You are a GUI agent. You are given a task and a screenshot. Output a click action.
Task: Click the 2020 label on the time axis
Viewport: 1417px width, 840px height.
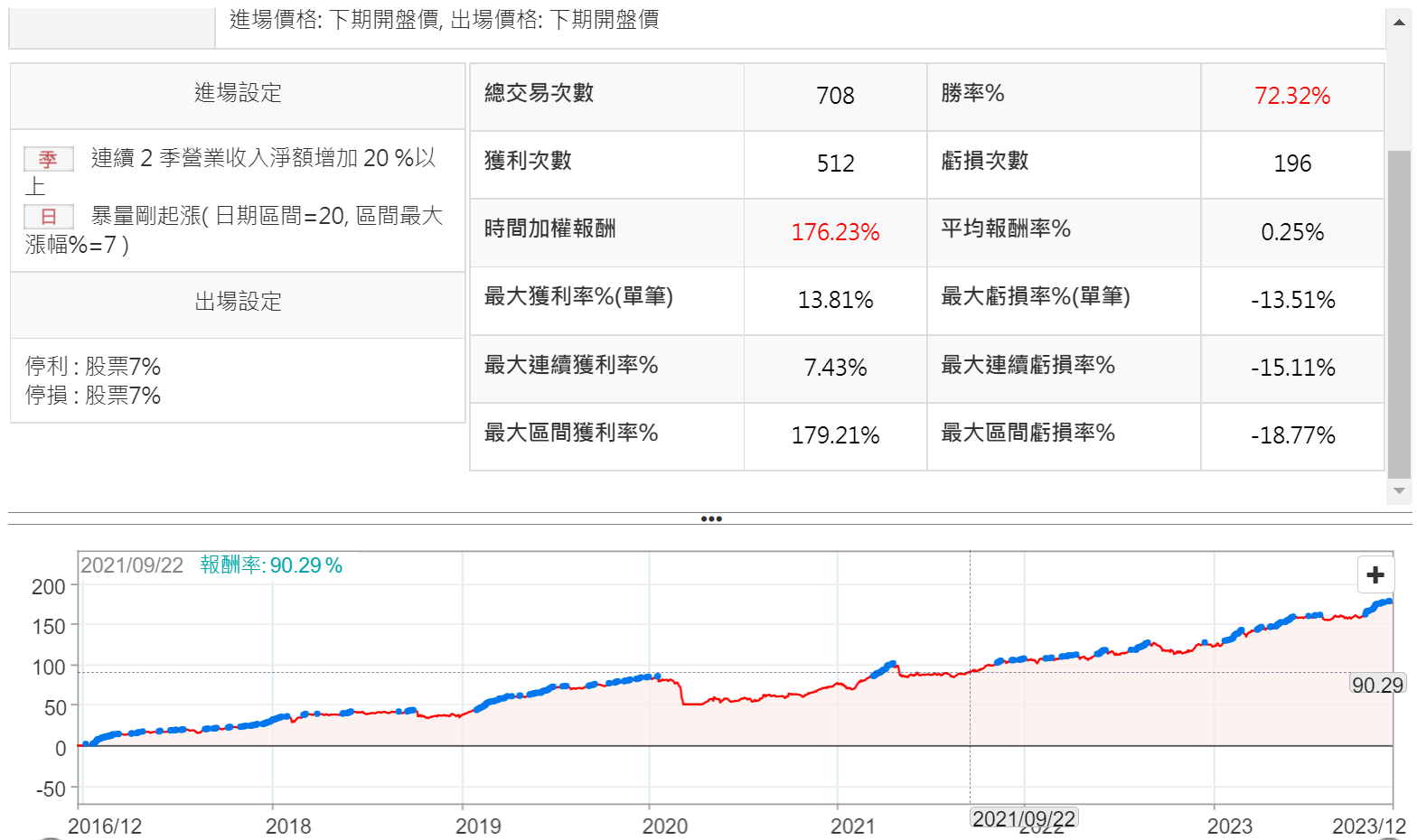(x=665, y=826)
